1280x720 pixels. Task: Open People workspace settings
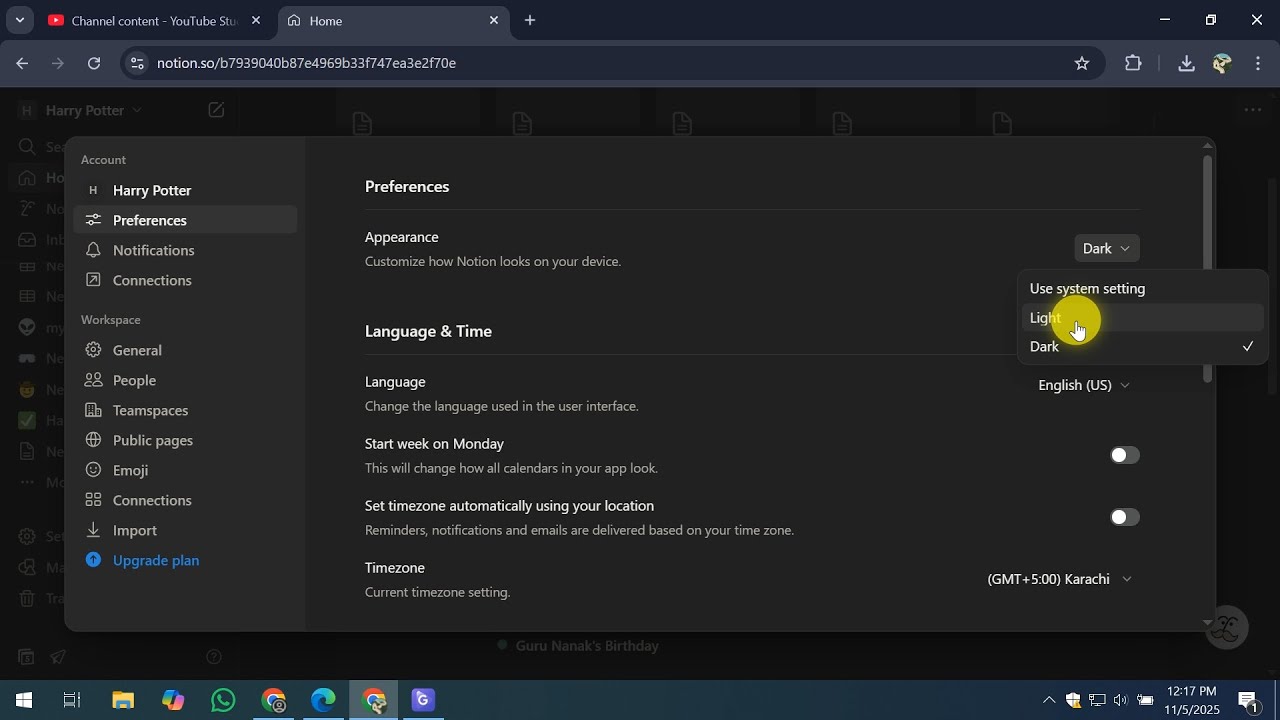(185, 380)
